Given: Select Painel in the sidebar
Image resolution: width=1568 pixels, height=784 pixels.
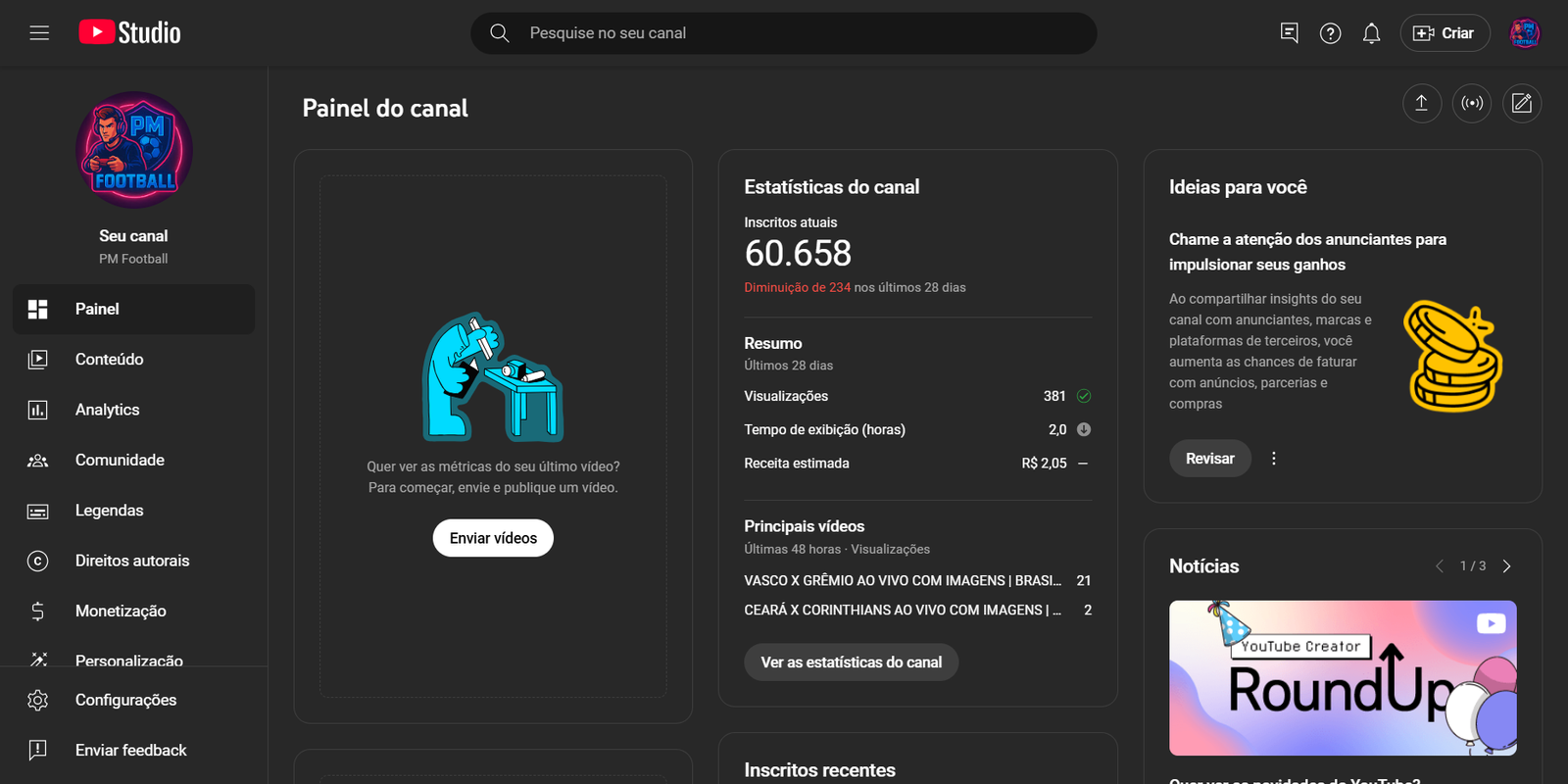Looking at the screenshot, I should pyautogui.click(x=133, y=310).
